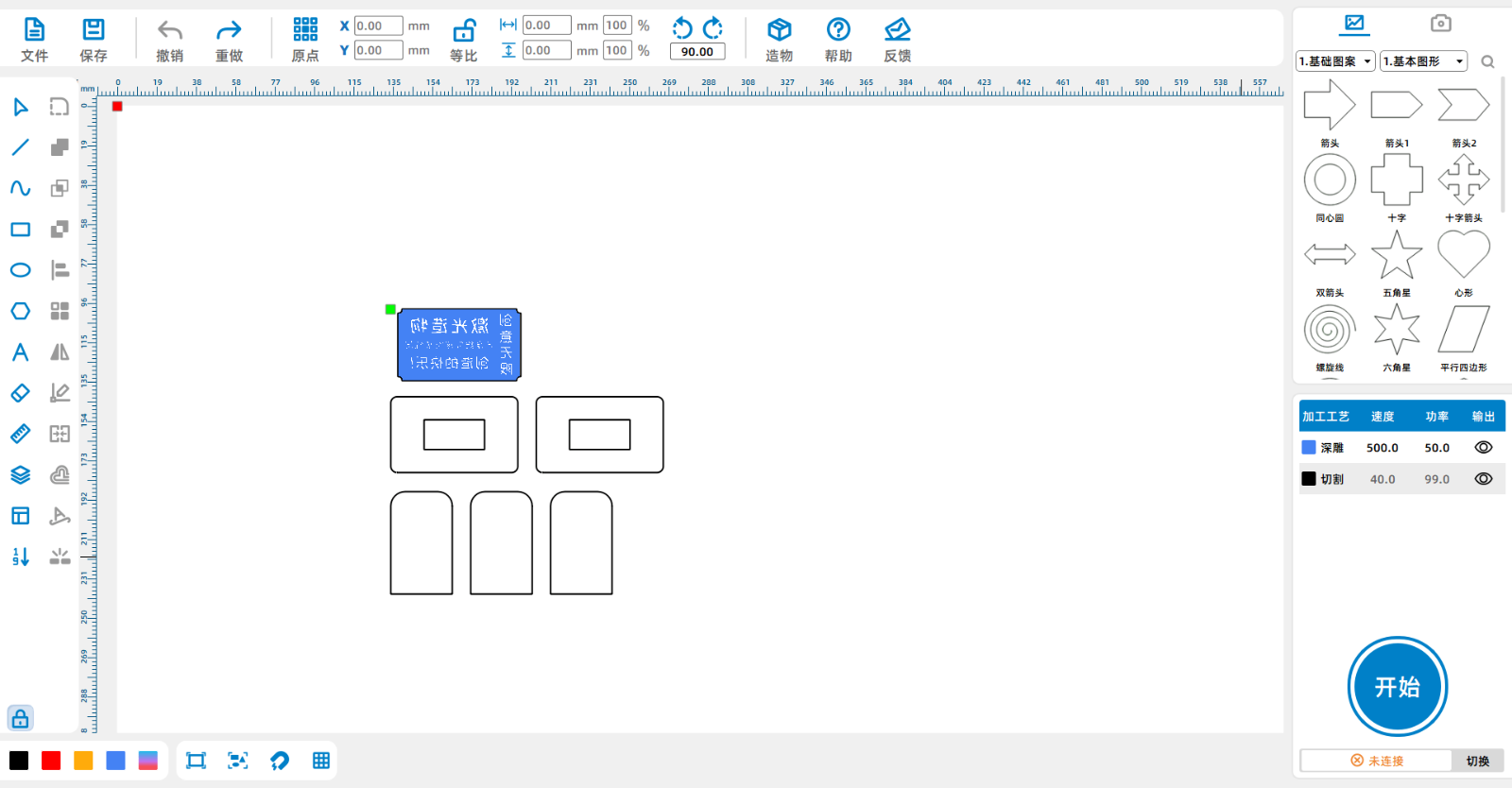Open the 文件 file menu
The height and width of the screenshot is (788, 1512).
34,41
